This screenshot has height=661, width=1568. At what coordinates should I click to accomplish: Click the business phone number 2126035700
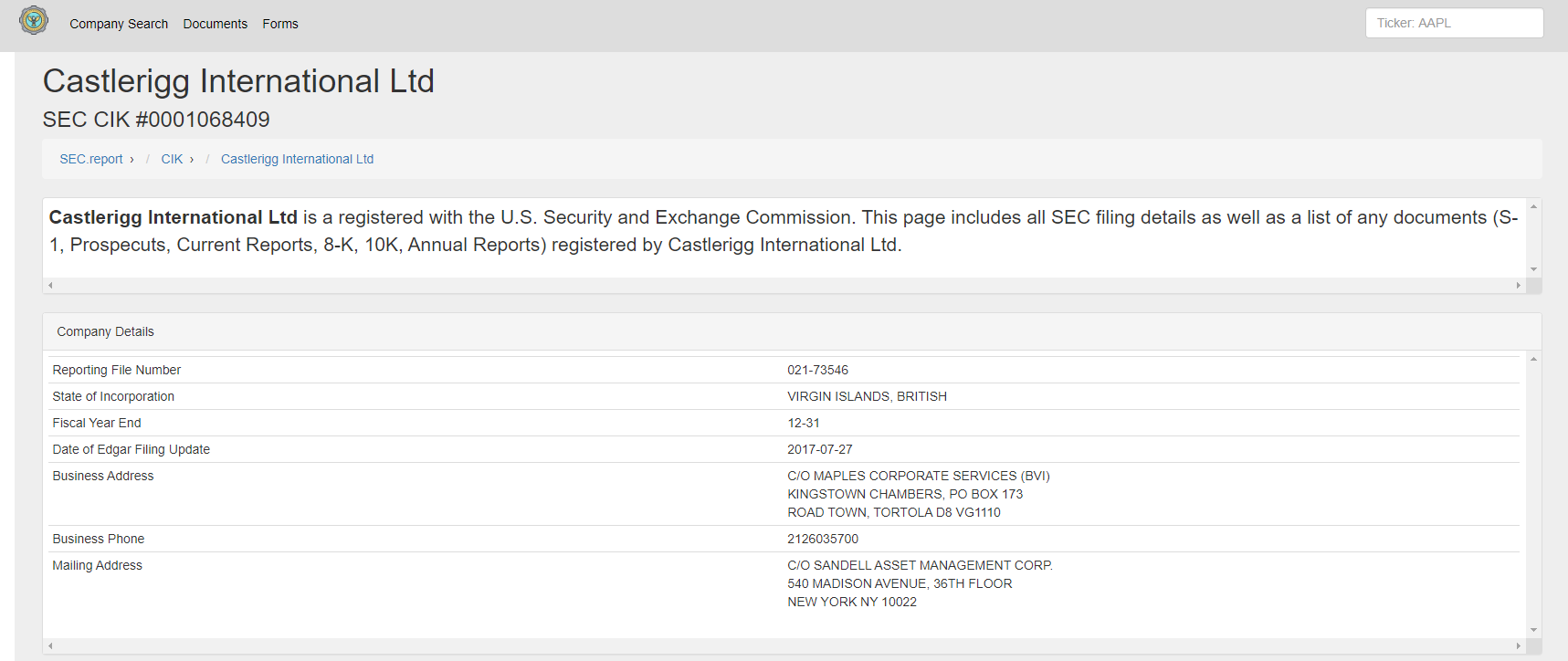click(823, 539)
